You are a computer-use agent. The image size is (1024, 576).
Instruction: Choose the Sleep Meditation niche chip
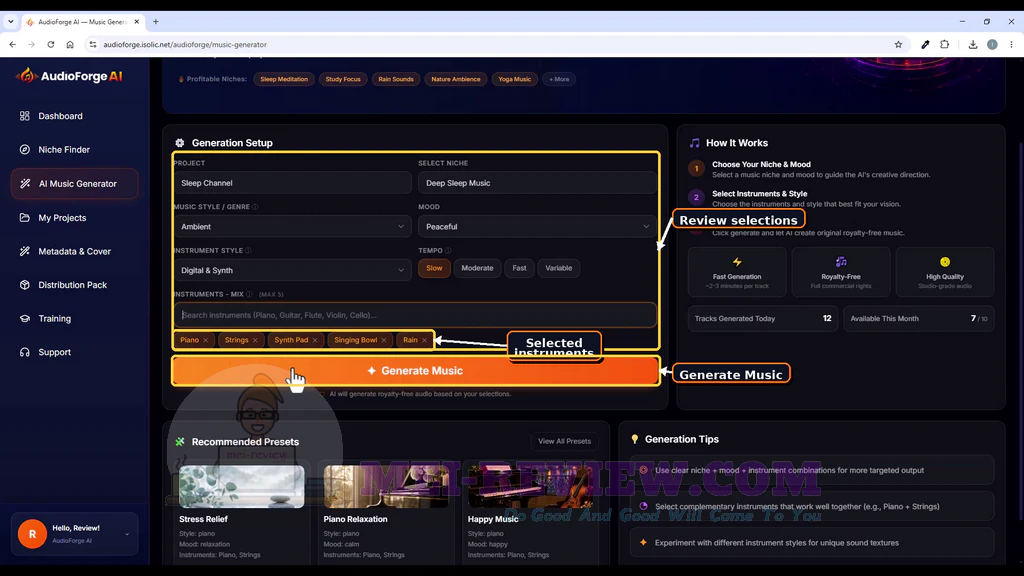284,79
